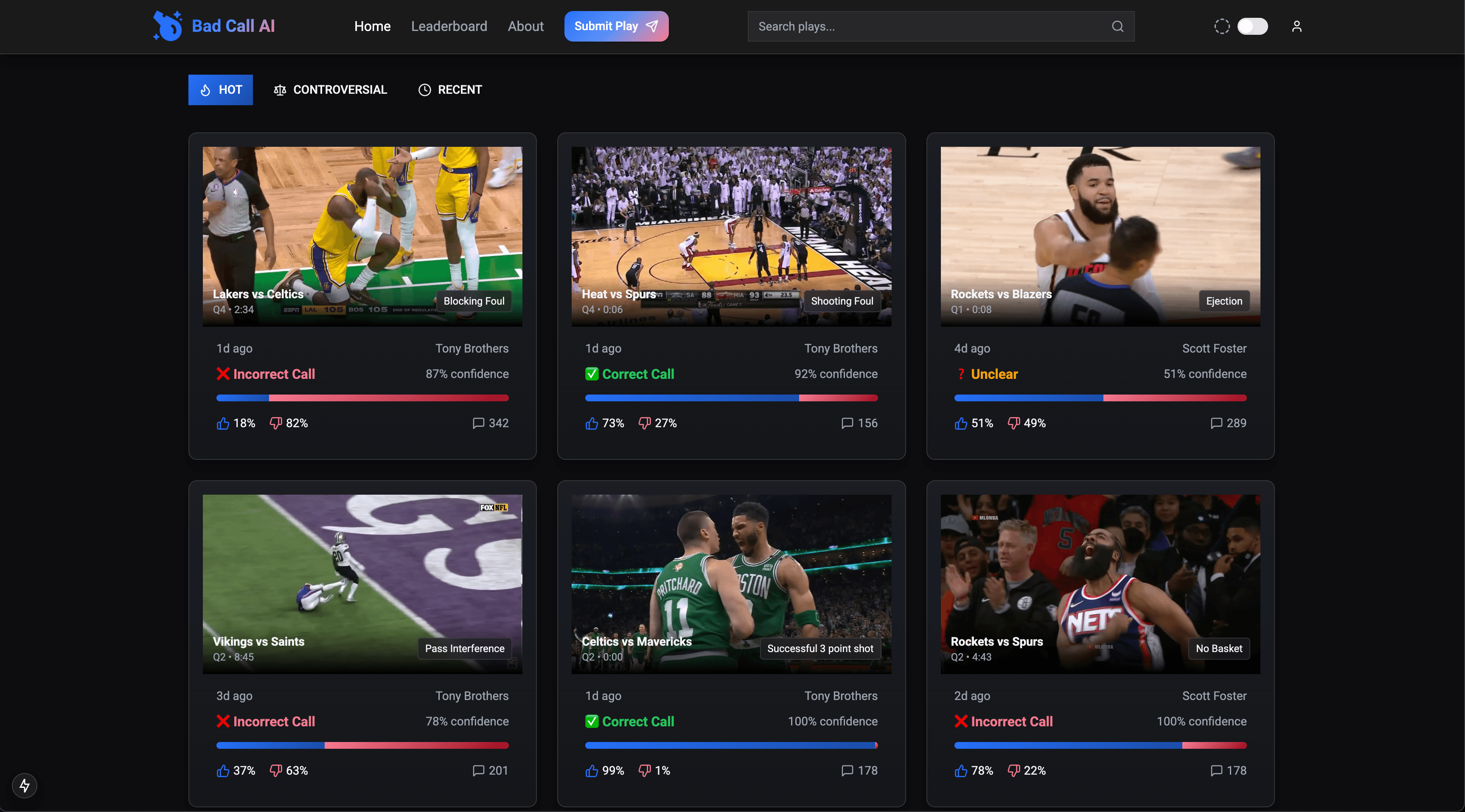Open the Vikings vs Saints thumbnail
The image size is (1465, 812).
coord(362,584)
